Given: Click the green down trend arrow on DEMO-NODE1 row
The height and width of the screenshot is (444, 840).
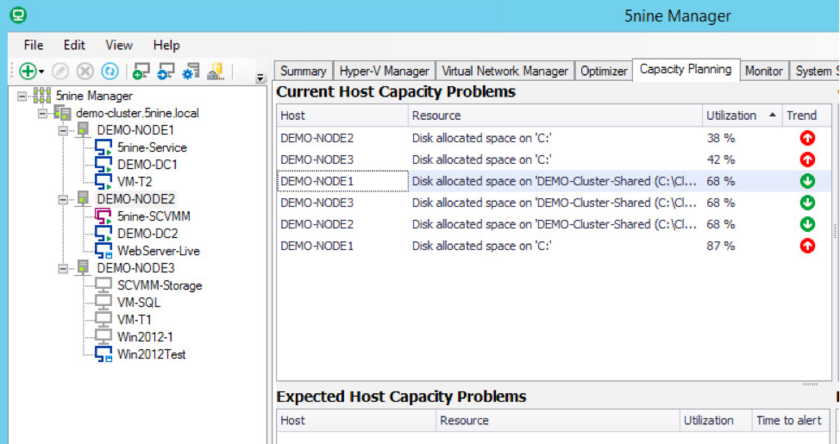Looking at the screenshot, I should click(x=807, y=181).
